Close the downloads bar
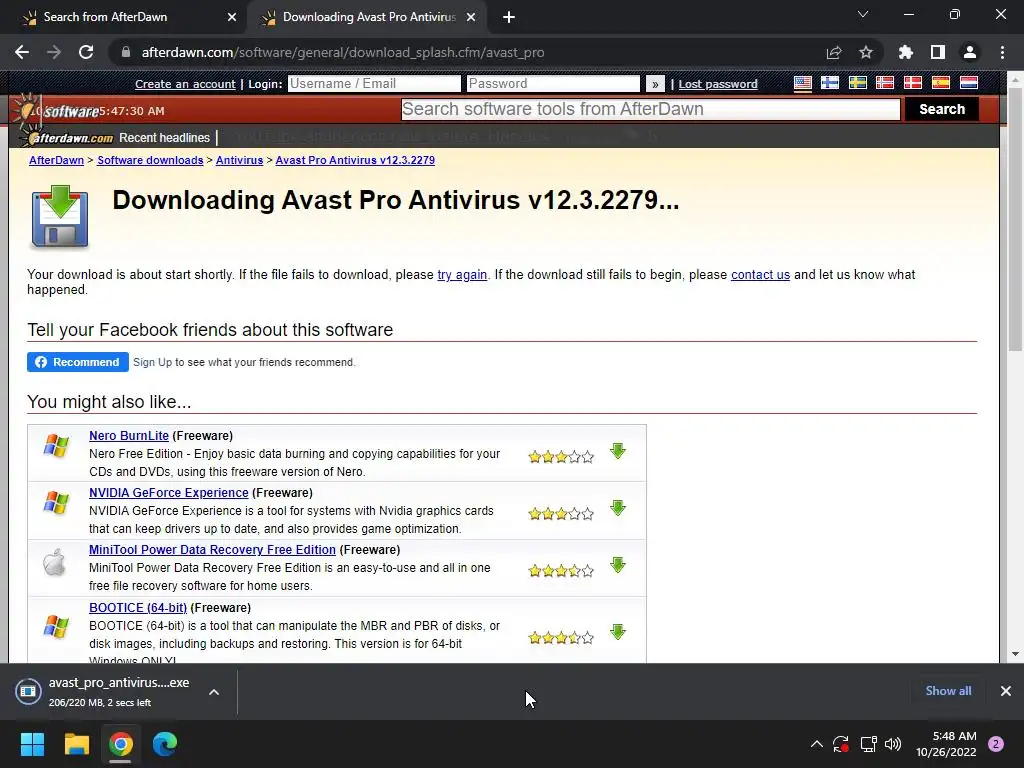The image size is (1024, 768). (x=1006, y=691)
